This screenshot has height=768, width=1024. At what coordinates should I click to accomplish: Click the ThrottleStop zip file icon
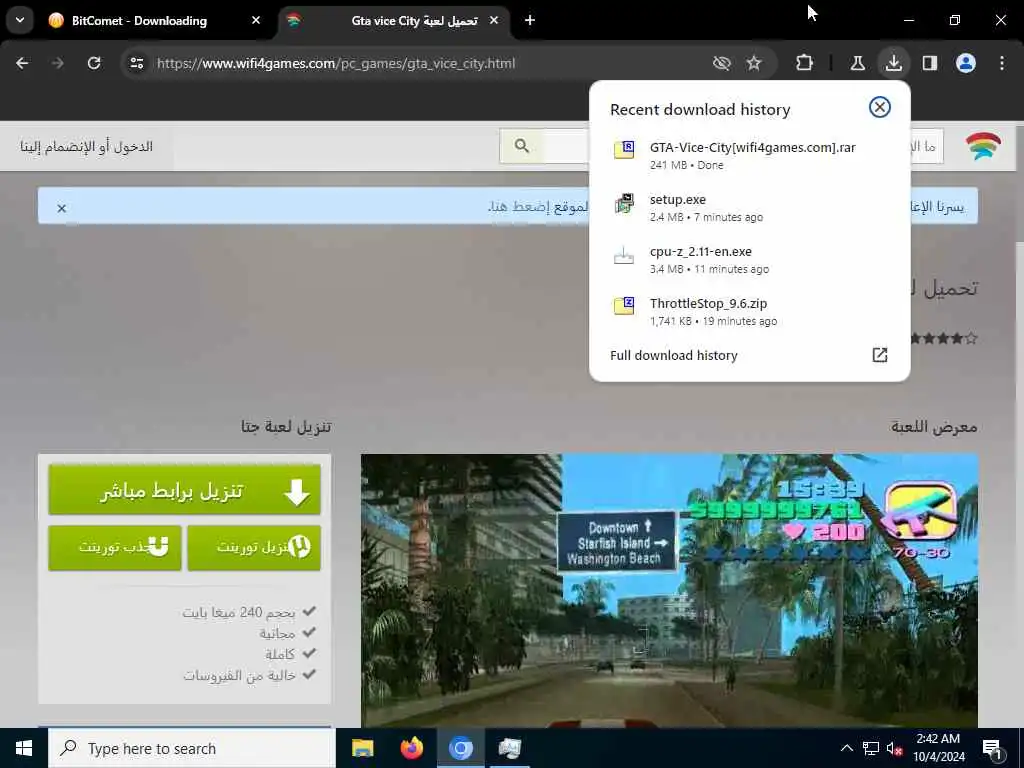coord(624,306)
